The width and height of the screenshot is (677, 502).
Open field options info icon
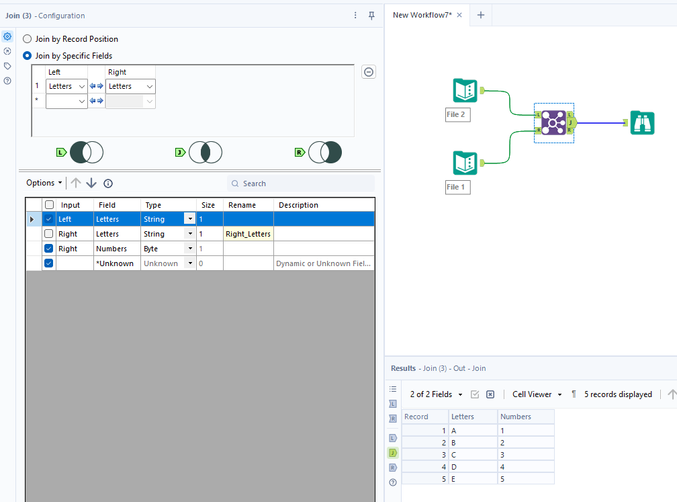108,183
